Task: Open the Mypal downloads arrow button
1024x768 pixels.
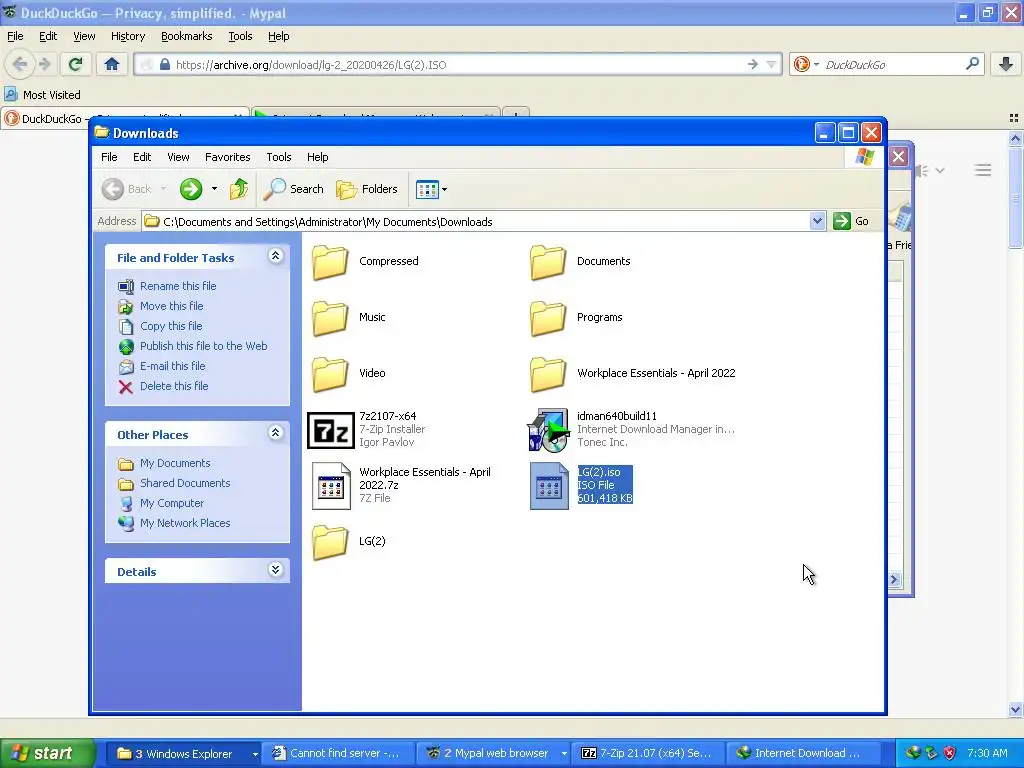Action: (x=1006, y=64)
